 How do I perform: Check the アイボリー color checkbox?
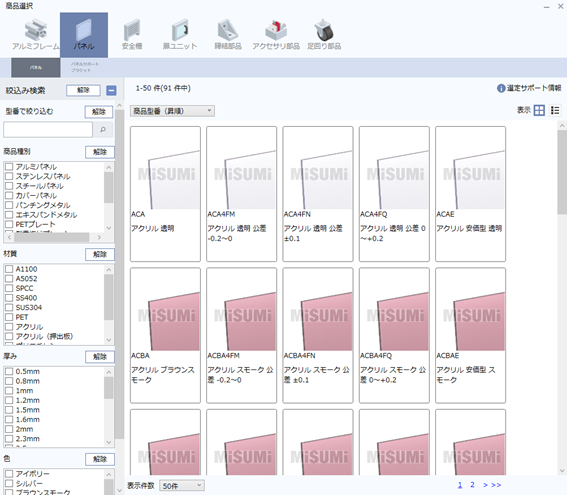tap(9, 474)
